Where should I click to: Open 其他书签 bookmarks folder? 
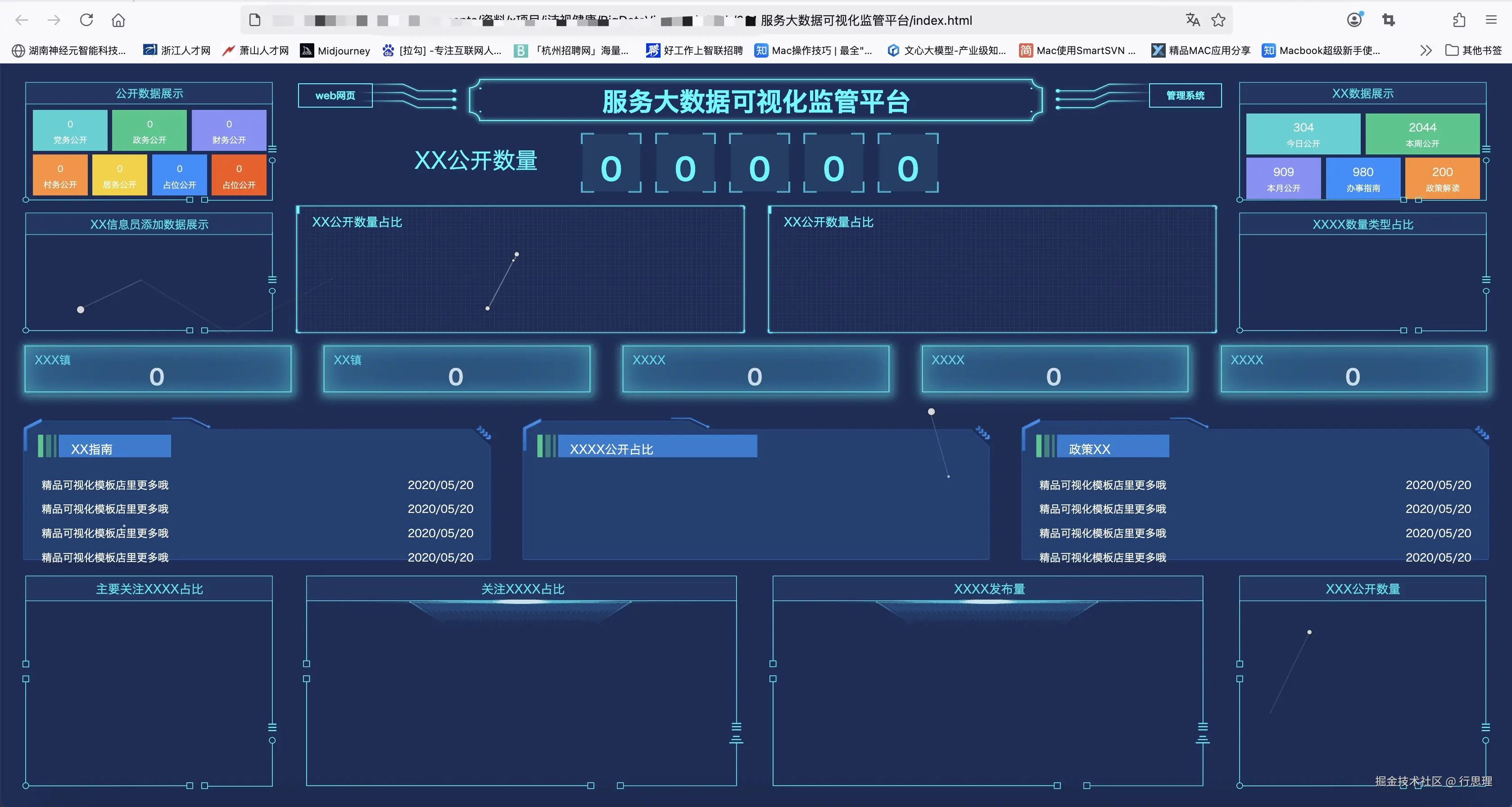[x=1473, y=50]
